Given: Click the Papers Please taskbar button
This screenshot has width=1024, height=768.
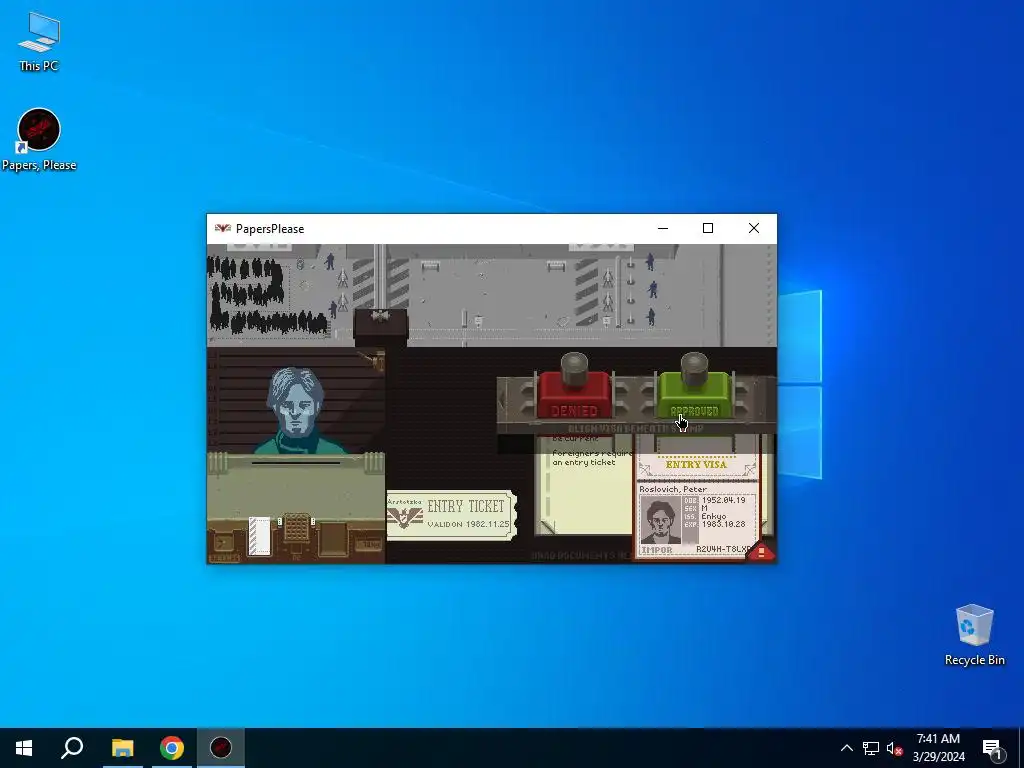Looking at the screenshot, I should click(221, 748).
